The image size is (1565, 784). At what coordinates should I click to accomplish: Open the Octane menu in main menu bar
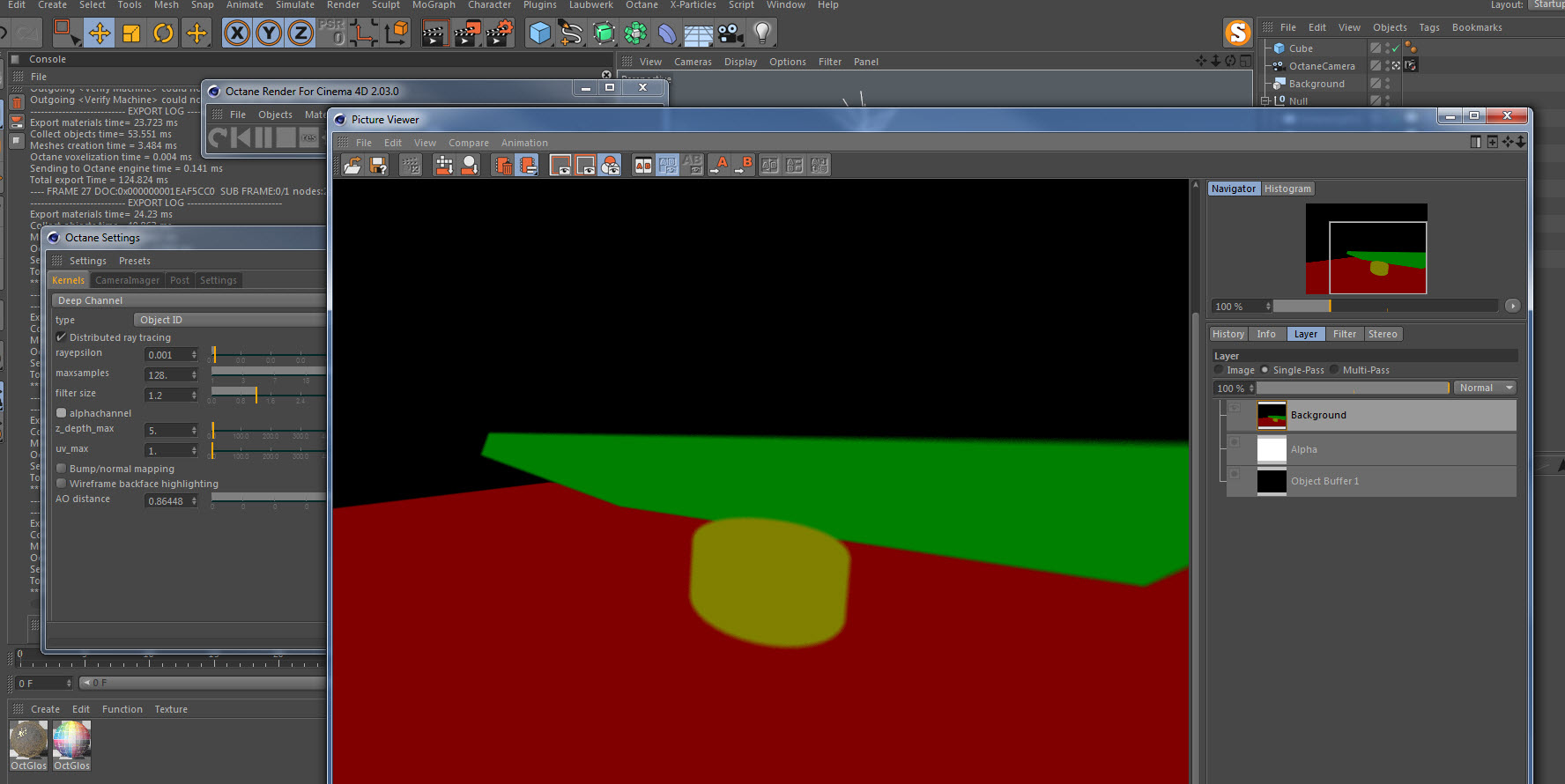tap(642, 5)
